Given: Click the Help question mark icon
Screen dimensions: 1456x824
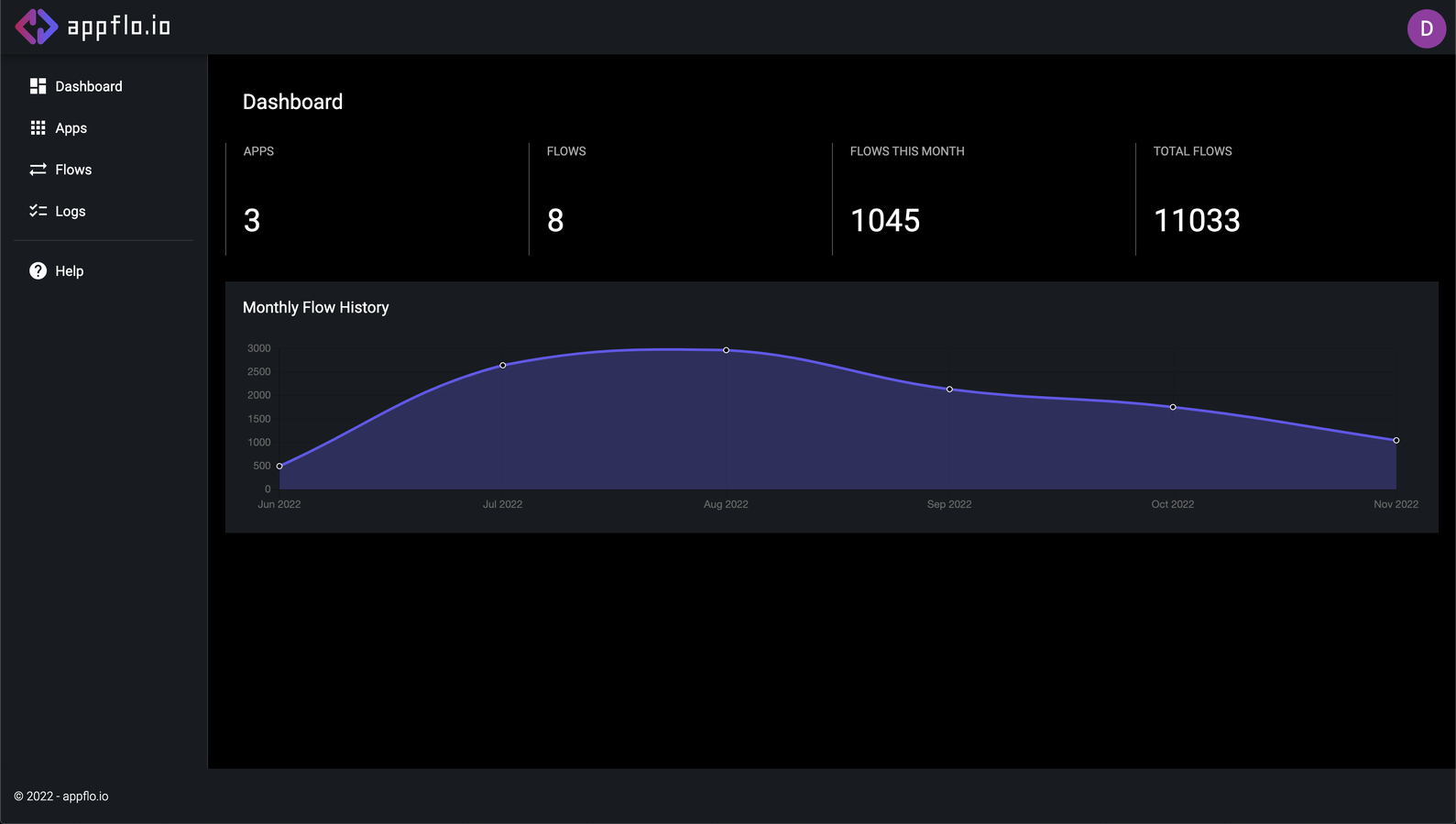Looking at the screenshot, I should click(x=38, y=270).
